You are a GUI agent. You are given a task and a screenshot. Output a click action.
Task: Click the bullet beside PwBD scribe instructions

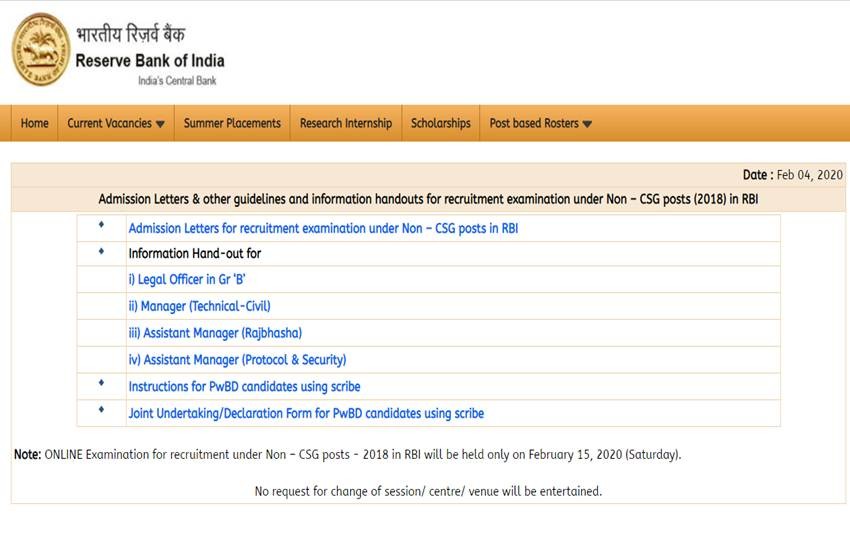101,384
